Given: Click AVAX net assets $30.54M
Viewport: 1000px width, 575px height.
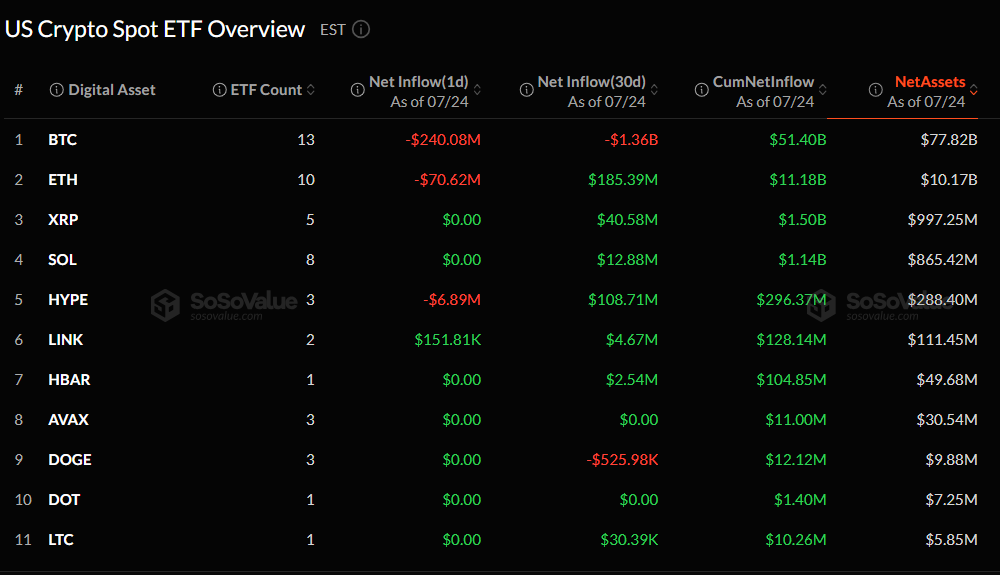Looking at the screenshot, I should point(946,419).
